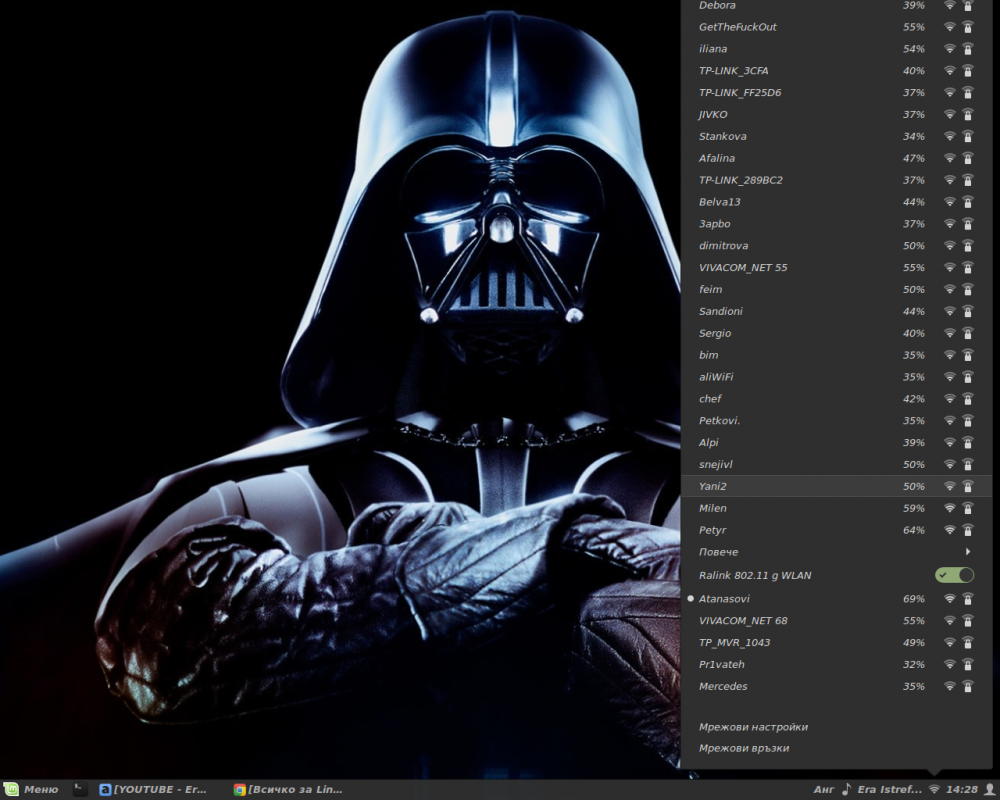Viewport: 1000px width, 800px height.
Task: Choose the chef wireless network
Action: pyautogui.click(x=837, y=399)
